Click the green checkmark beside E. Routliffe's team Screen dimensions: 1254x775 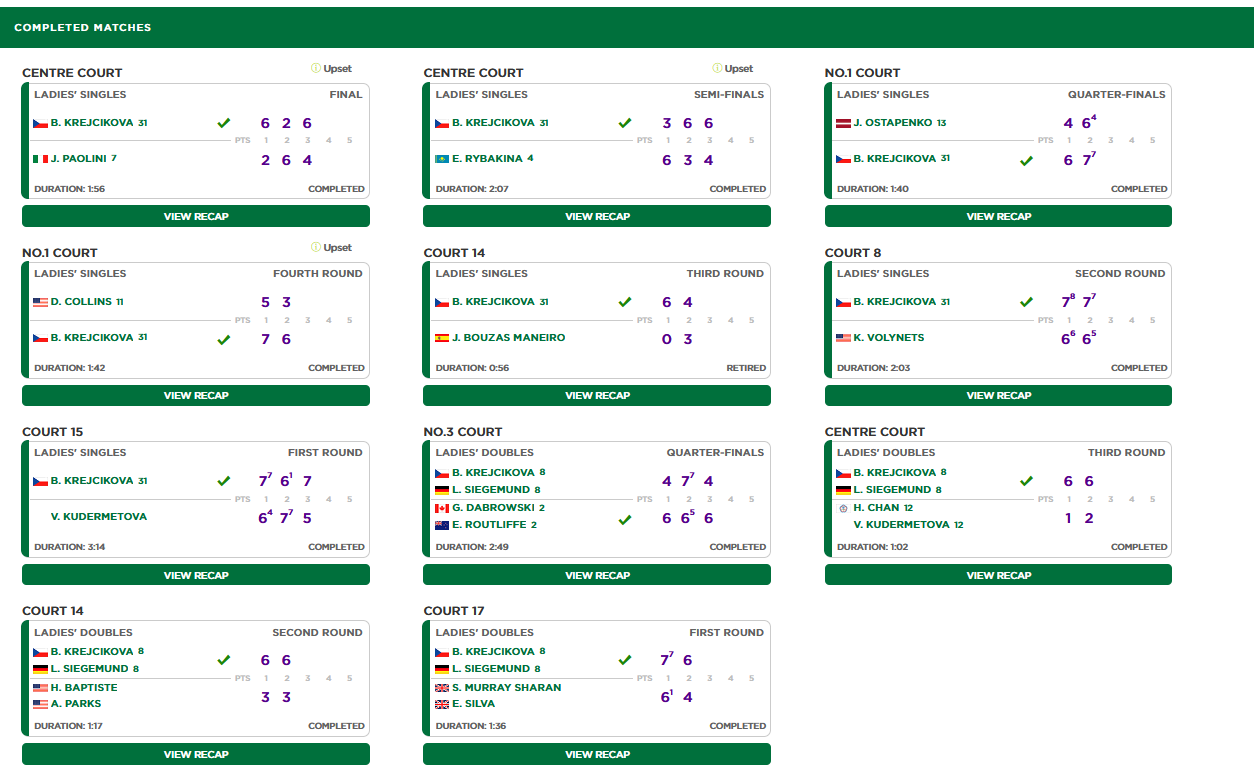click(625, 519)
